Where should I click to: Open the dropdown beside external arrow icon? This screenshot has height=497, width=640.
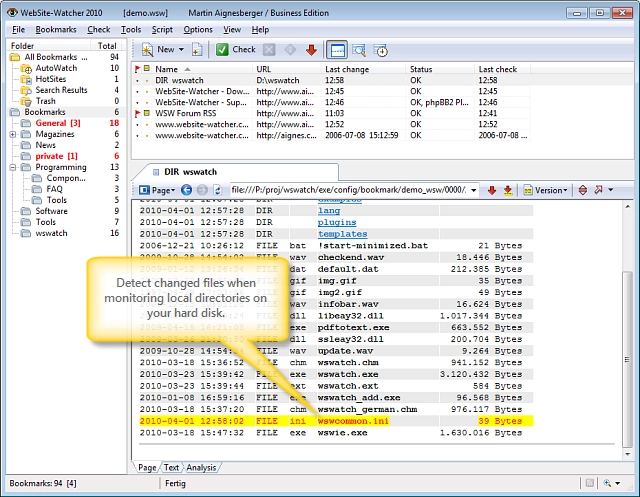pos(611,190)
